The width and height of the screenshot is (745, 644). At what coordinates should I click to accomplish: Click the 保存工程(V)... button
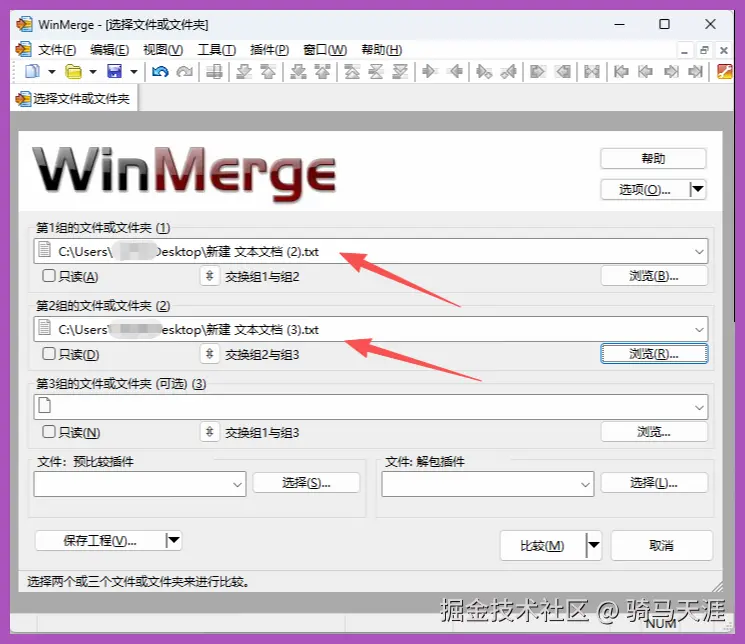point(100,540)
